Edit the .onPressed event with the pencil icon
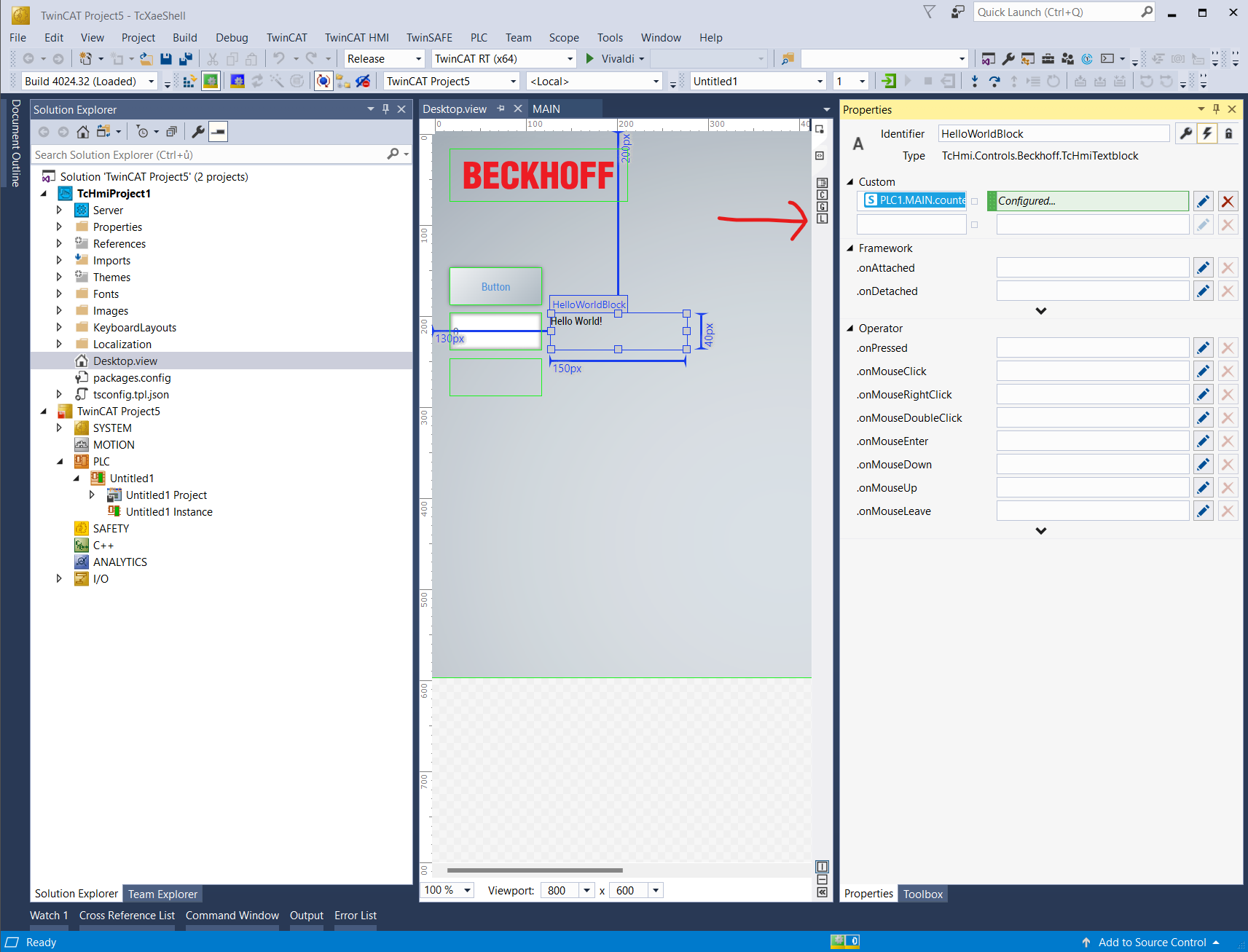 coord(1204,348)
